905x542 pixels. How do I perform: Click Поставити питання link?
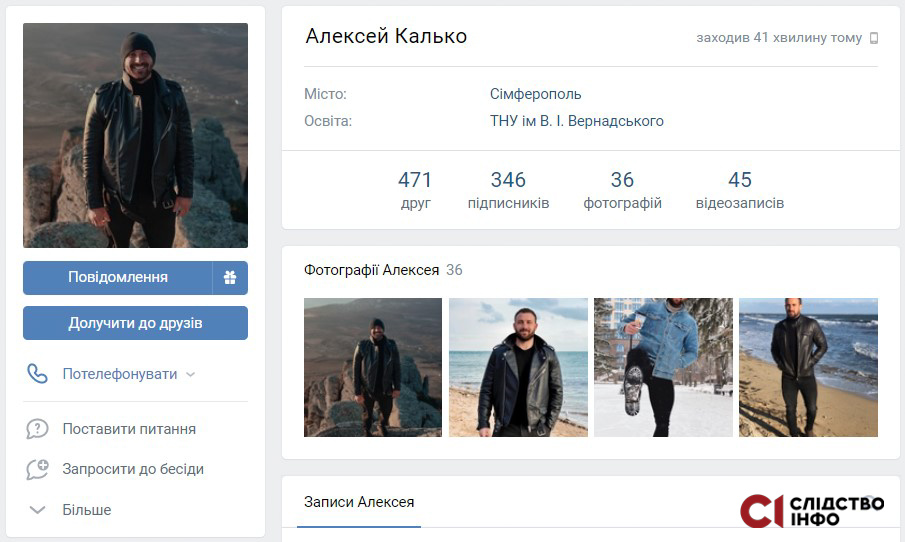[129, 429]
